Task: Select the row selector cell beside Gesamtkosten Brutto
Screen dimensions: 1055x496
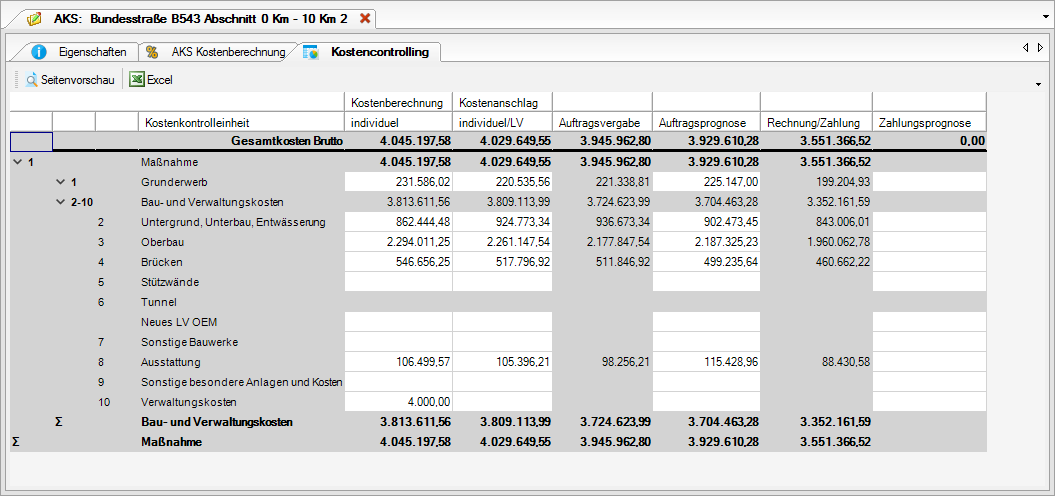Action: point(31,142)
